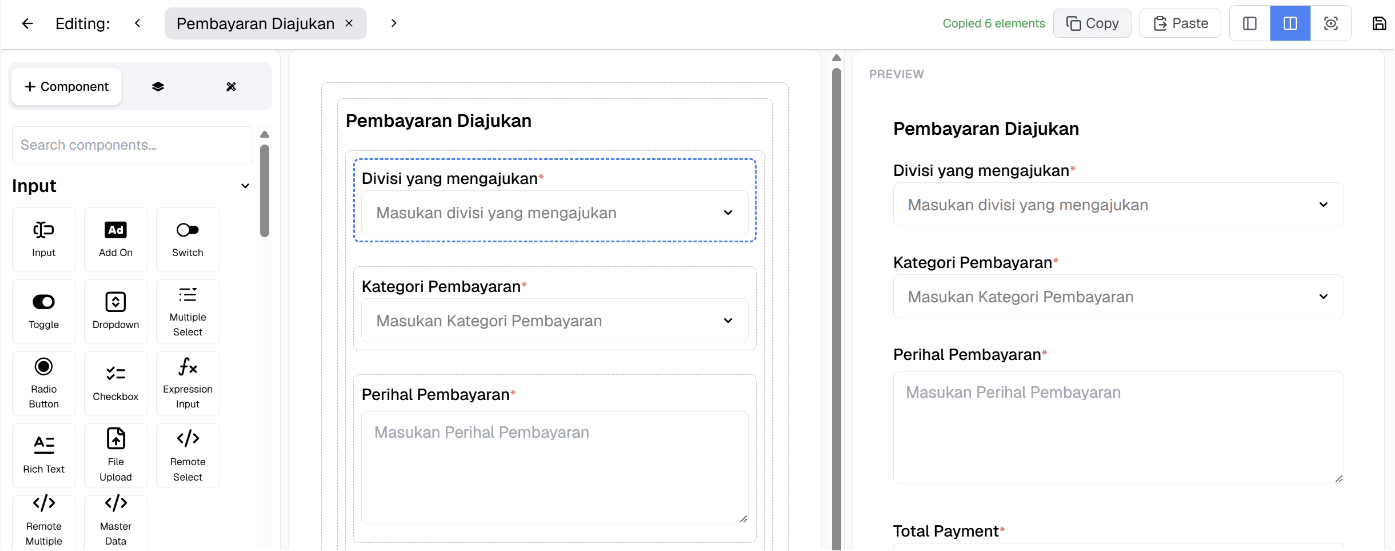Click editor Perihal Pembayaran text area
The width and height of the screenshot is (1395, 551).
point(555,467)
